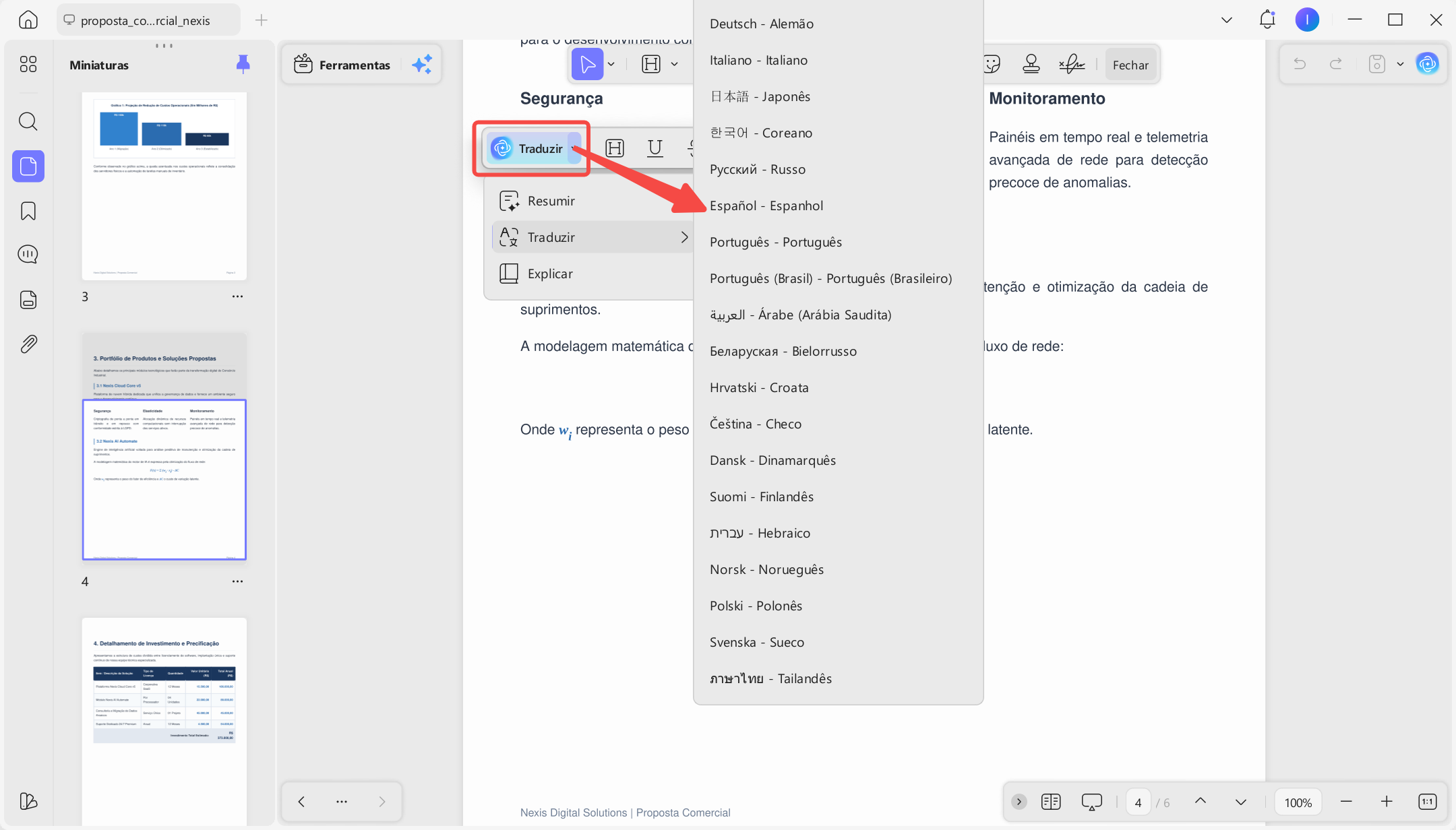Choose Árabe (Arábia Saudita) language

838,315
